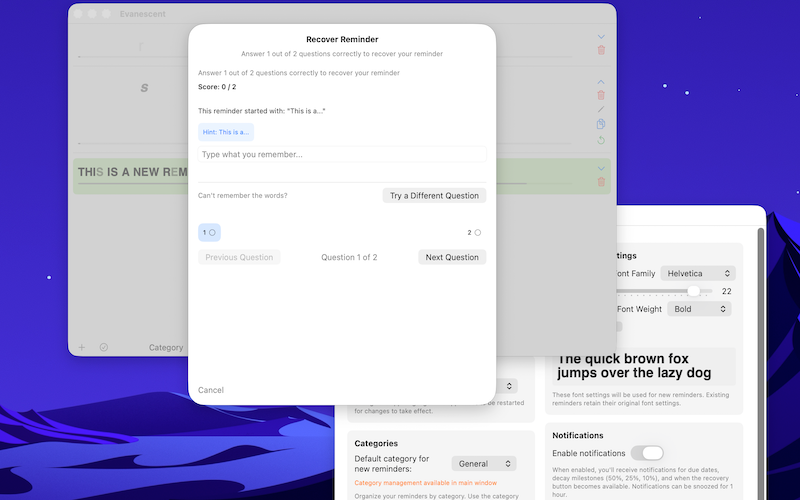Click the green restore arrow icon

coord(601,140)
